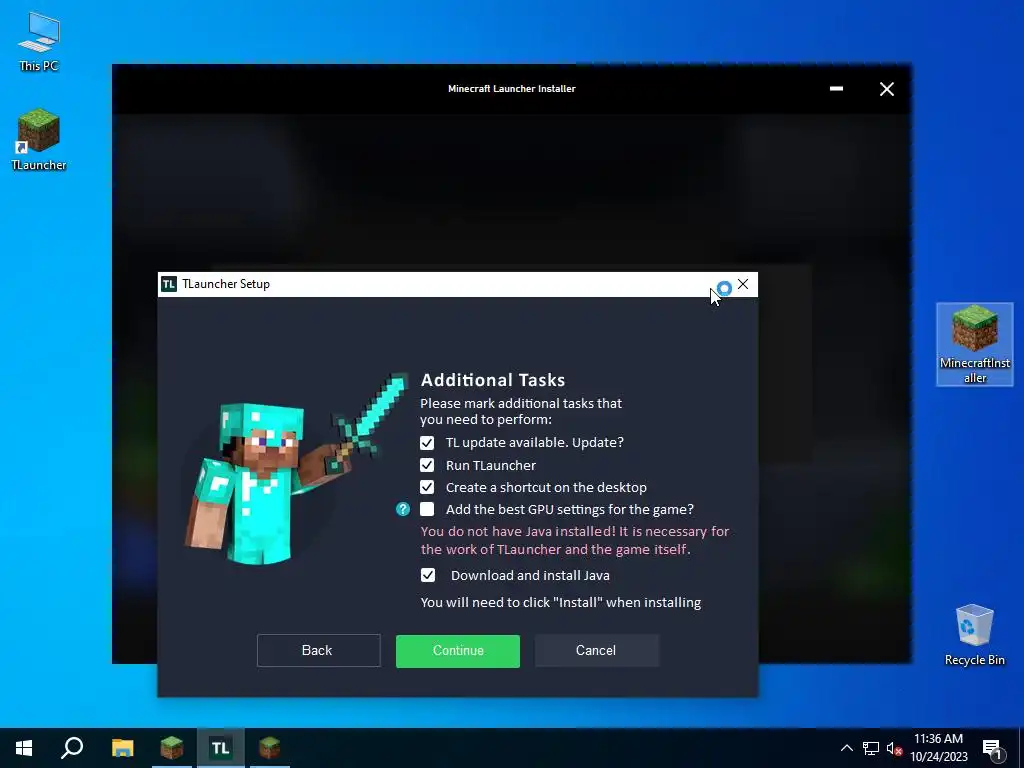
Task: Select the MinecraftInstaller desktop icon
Action: coord(974,344)
